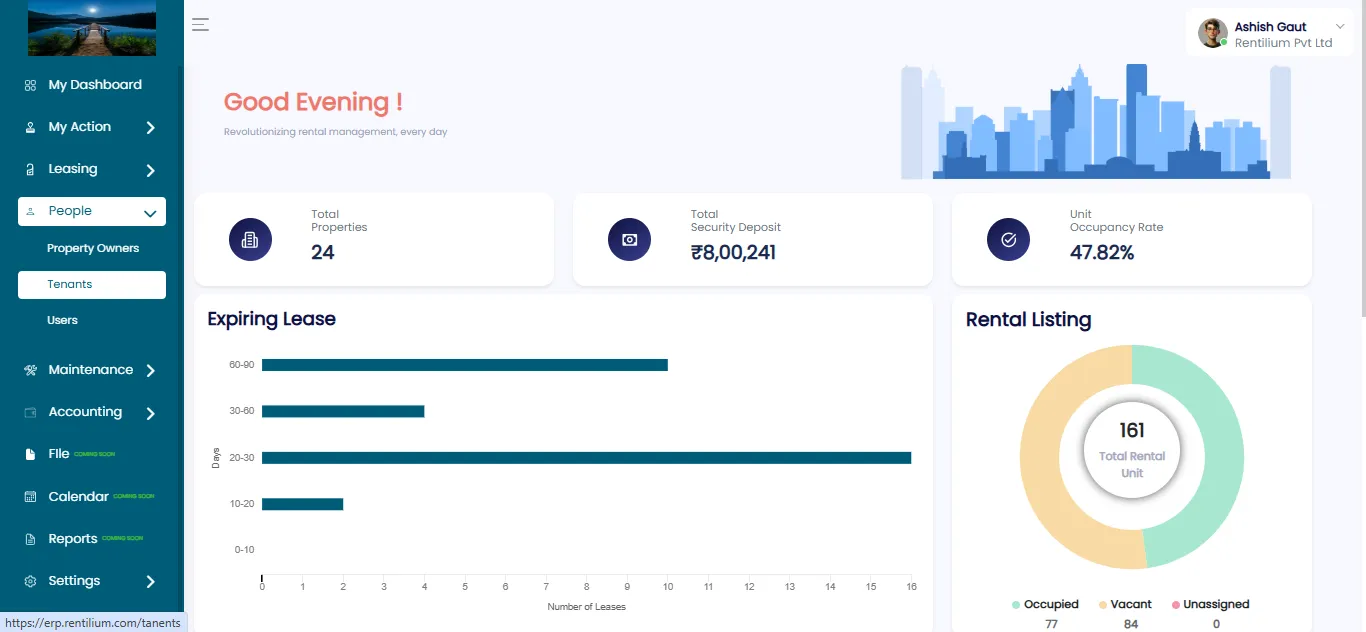Click the My Action person icon
This screenshot has width=1366, height=632.
click(x=30, y=128)
